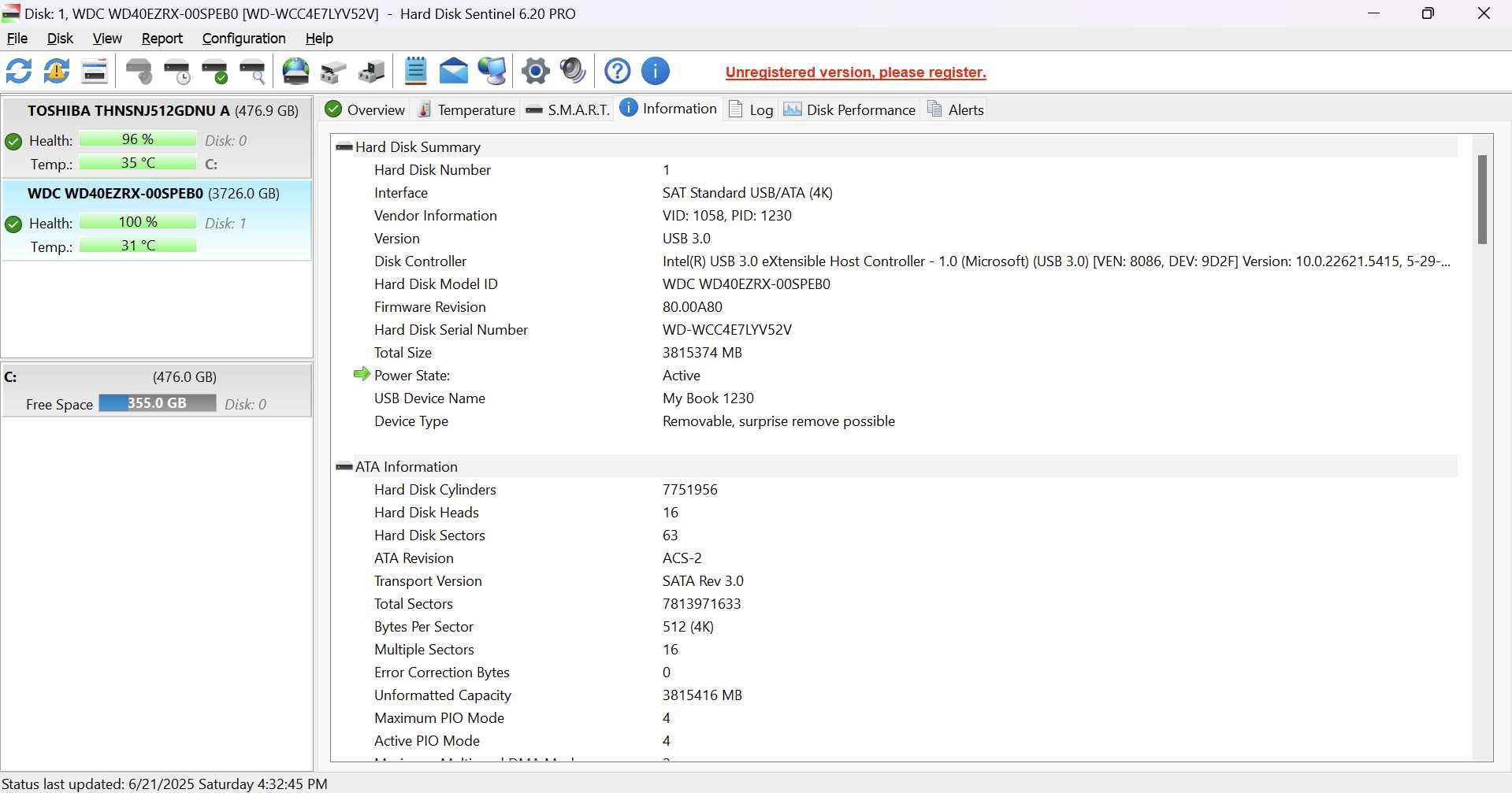The image size is (1512, 793).
Task: Click the window panel icon after refresh icons
Action: coord(95,72)
